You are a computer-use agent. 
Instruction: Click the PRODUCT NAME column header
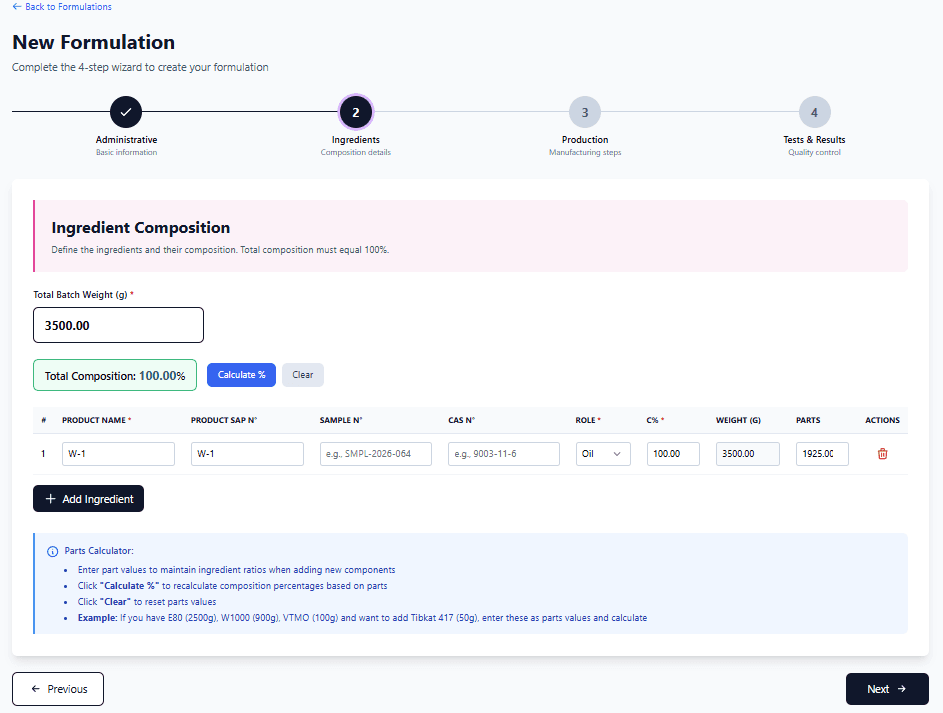[x=96, y=420]
